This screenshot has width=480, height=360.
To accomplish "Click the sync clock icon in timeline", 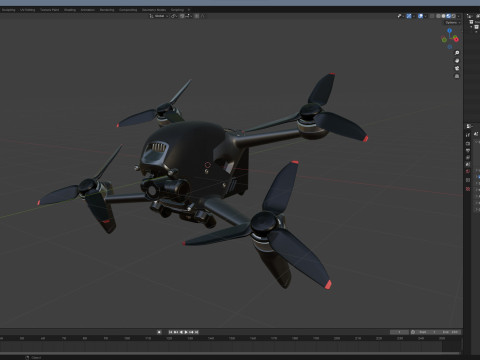I will click(x=413, y=332).
